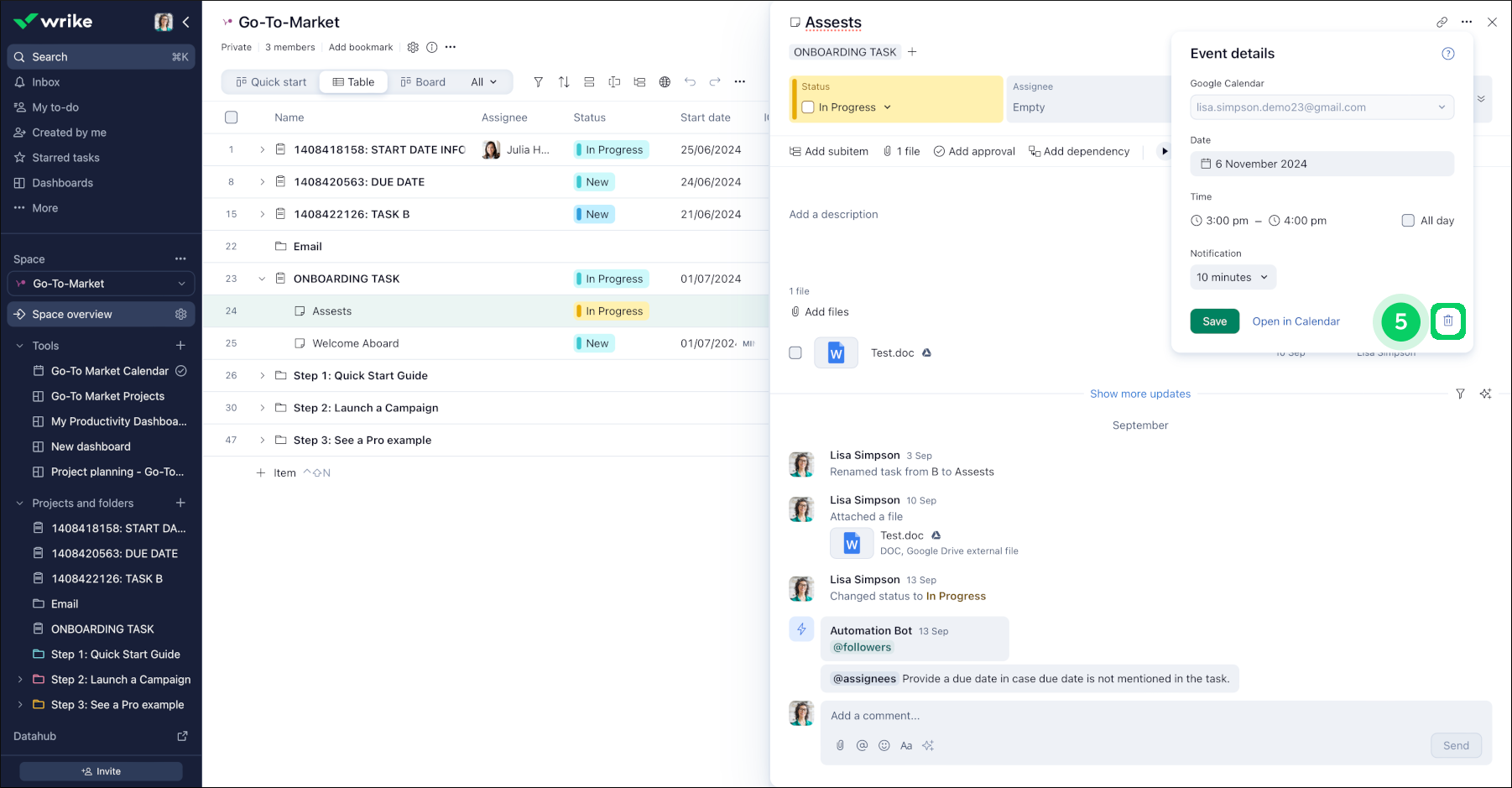Click the filter icon in table toolbar
The image size is (1512, 788).
539,82
